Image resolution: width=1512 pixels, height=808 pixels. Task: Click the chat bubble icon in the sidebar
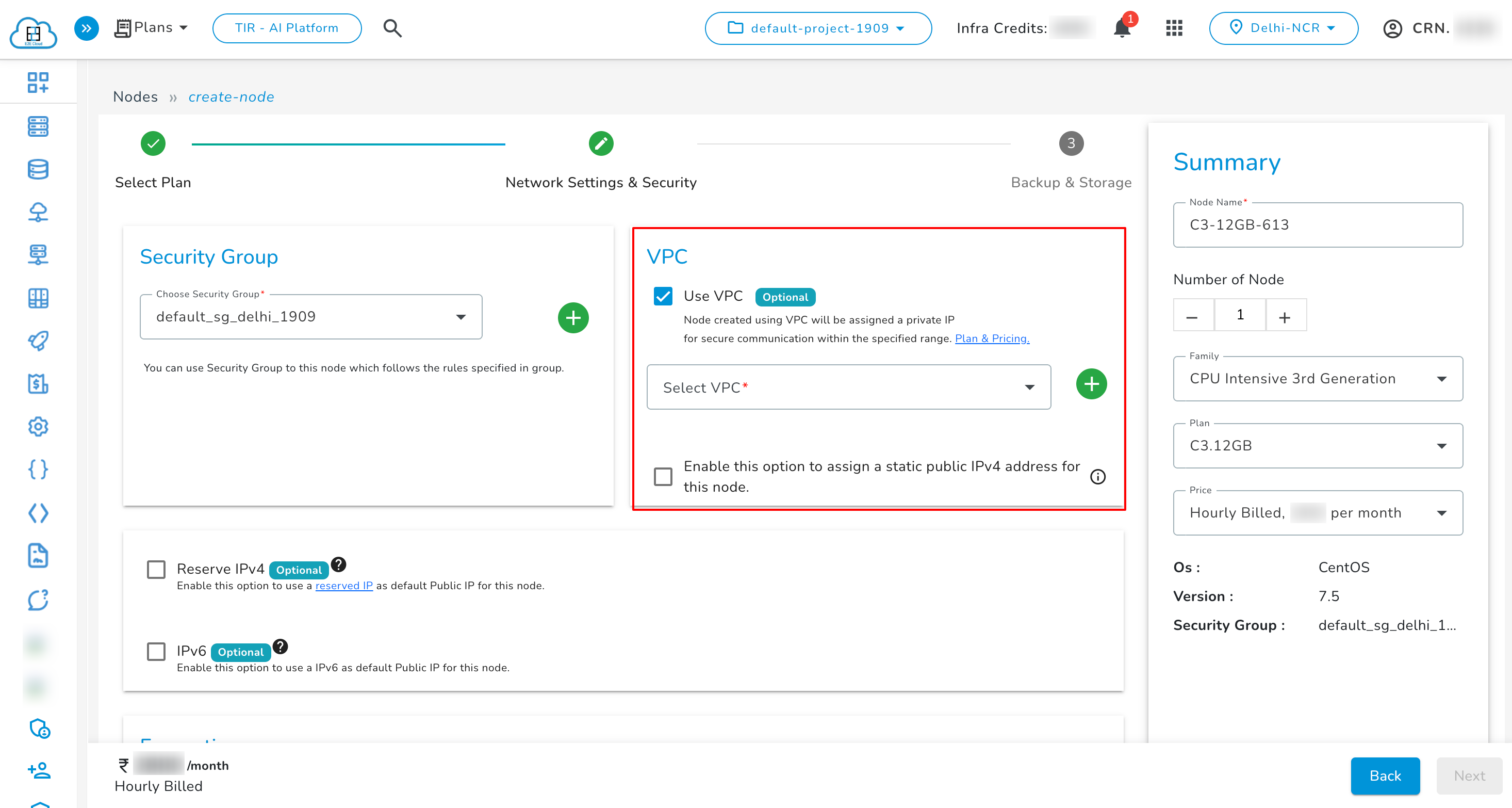coord(38,600)
